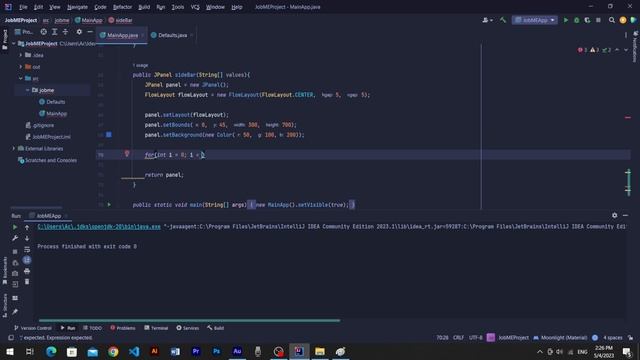Run with coverage icon in toolbar
The width and height of the screenshot is (640, 360).
coord(587,20)
